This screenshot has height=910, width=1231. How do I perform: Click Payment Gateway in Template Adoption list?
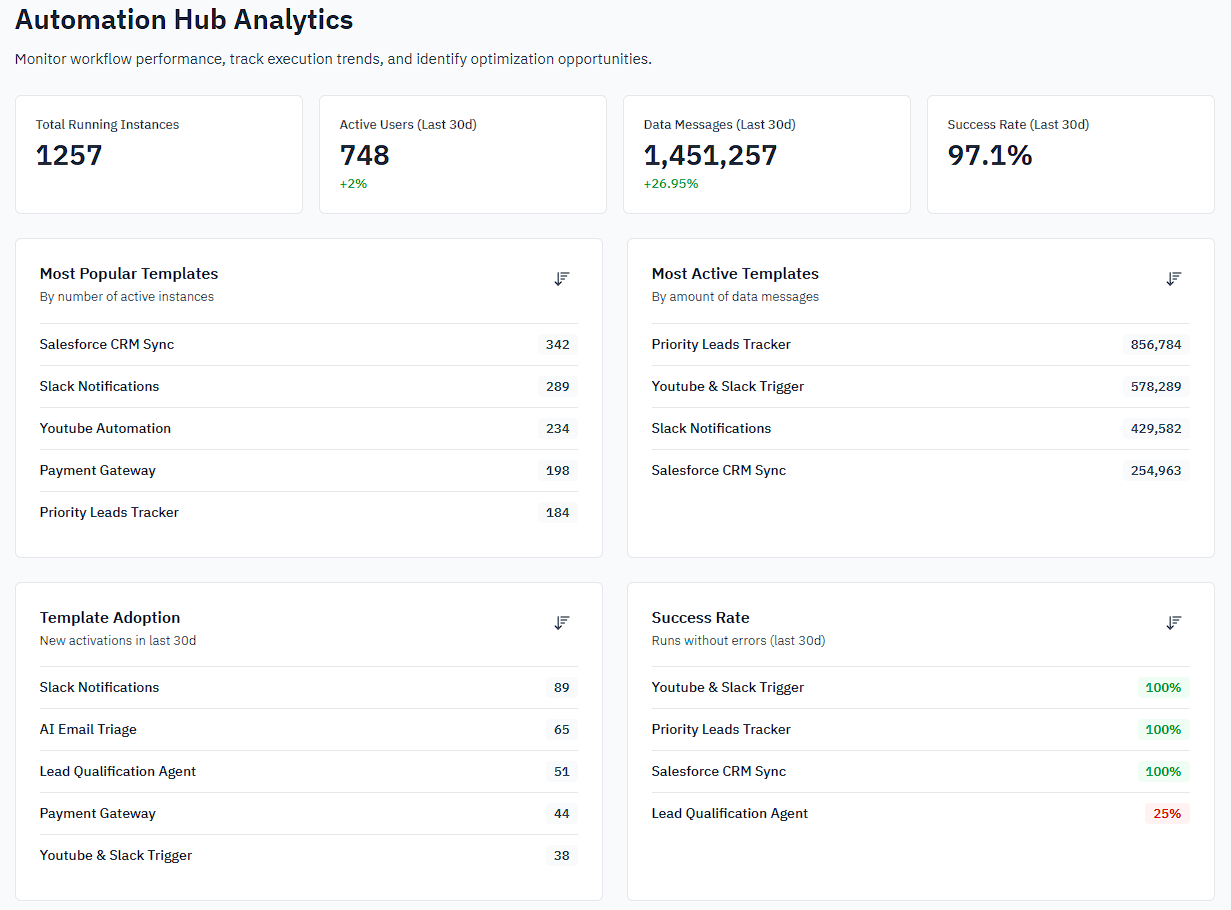tap(309, 814)
